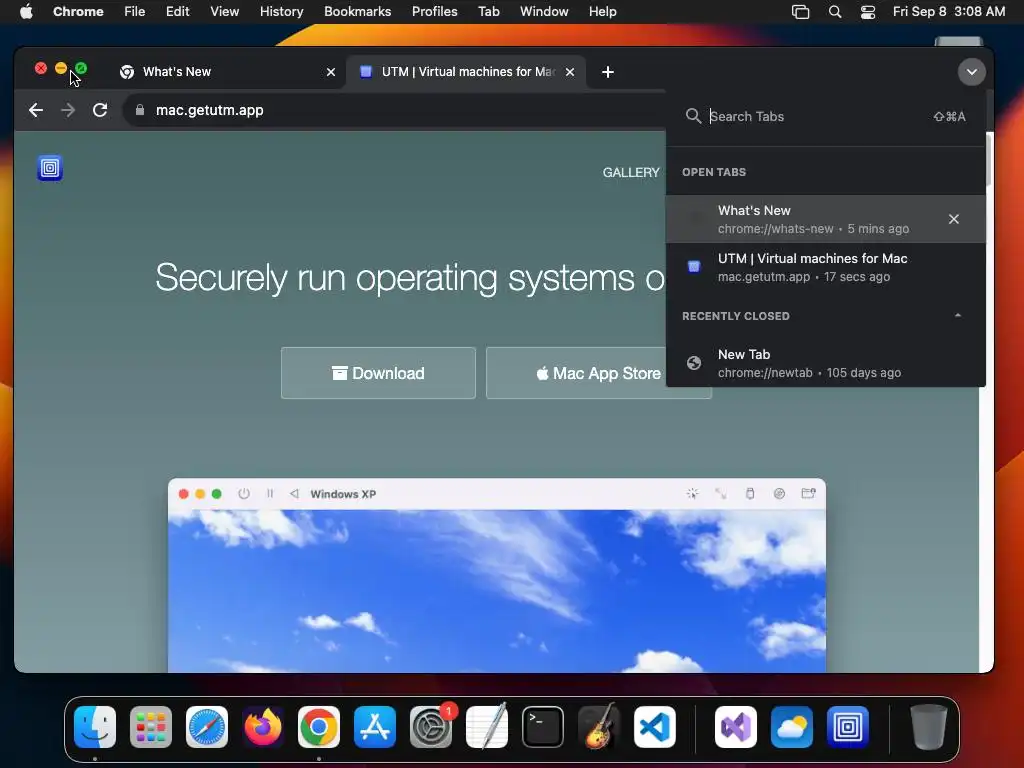Switch to the What's New tab
Screen dimensions: 1024x768
(x=224, y=72)
